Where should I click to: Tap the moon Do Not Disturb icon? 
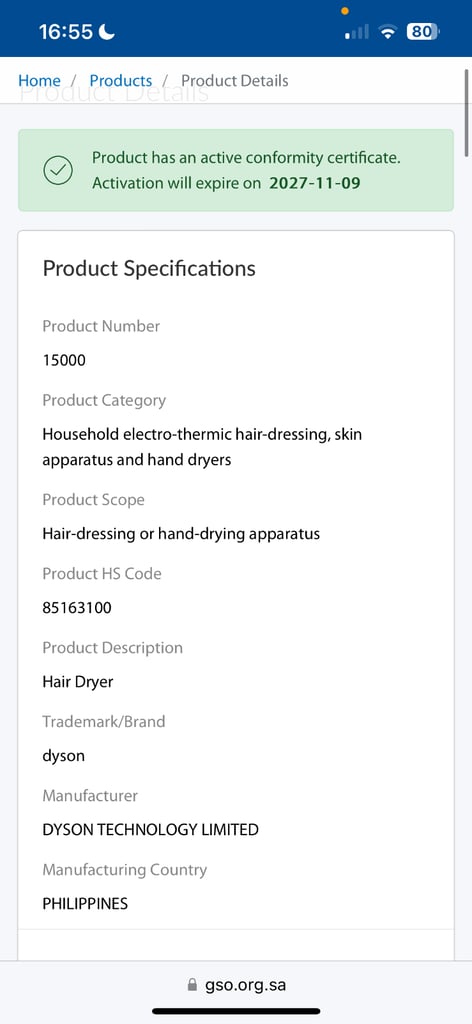coord(106,31)
